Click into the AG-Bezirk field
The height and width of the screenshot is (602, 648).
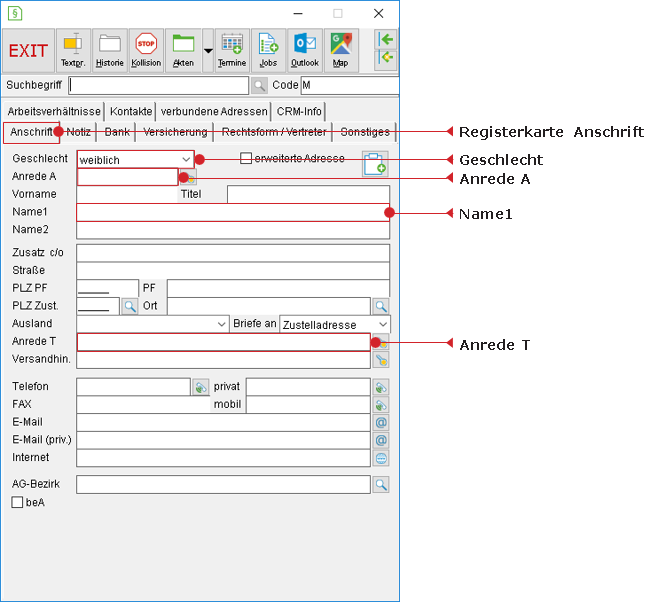224,485
